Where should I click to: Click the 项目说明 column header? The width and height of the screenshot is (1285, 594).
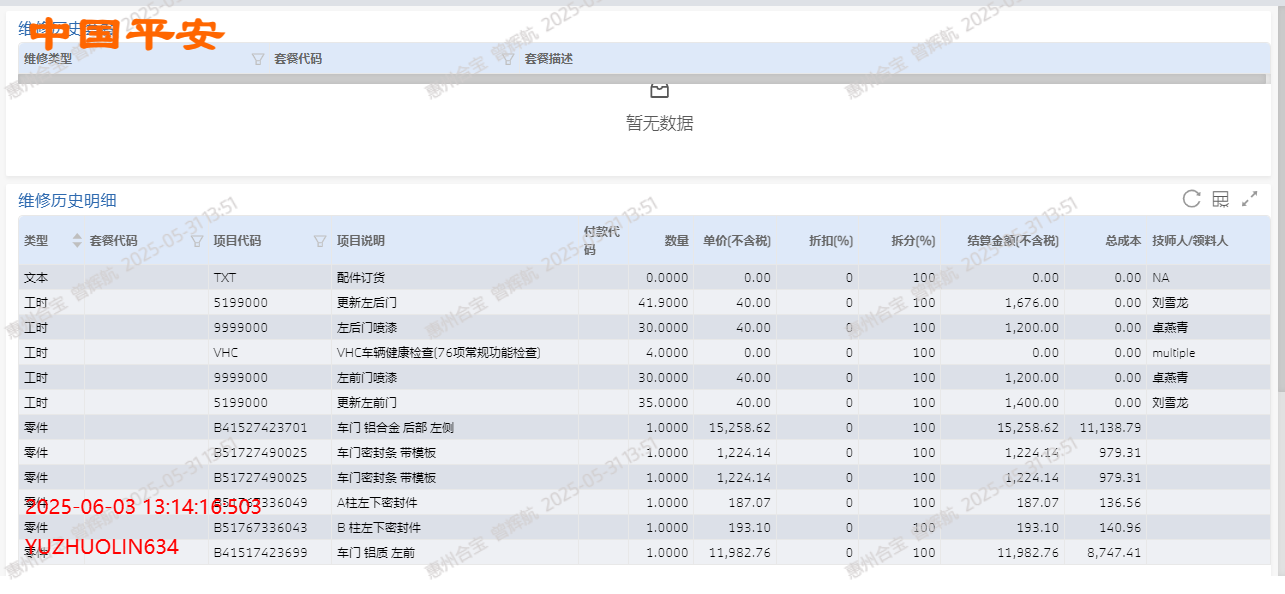361,241
